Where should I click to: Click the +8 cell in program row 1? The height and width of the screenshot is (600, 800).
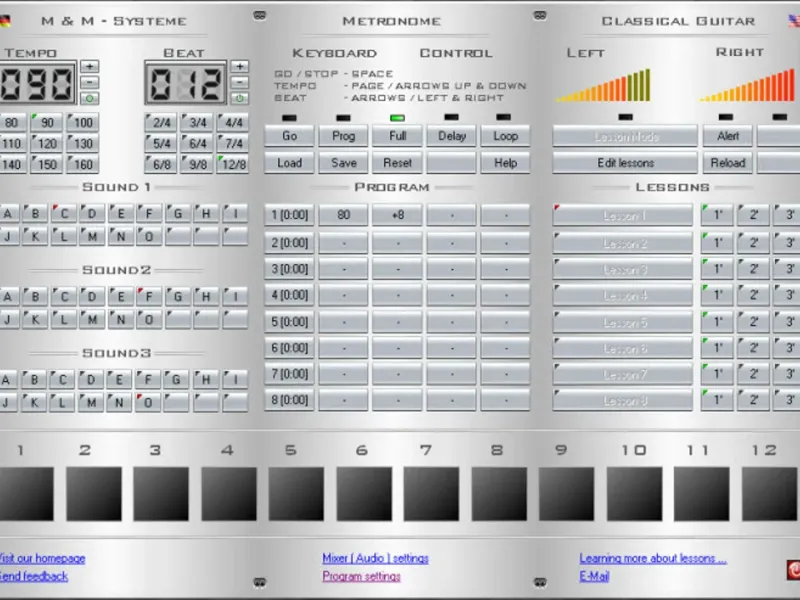397,215
